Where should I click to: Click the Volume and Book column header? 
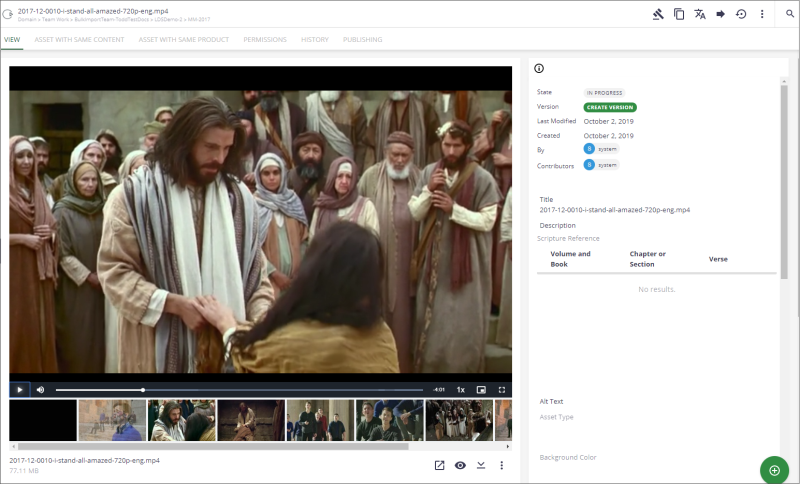[570, 259]
